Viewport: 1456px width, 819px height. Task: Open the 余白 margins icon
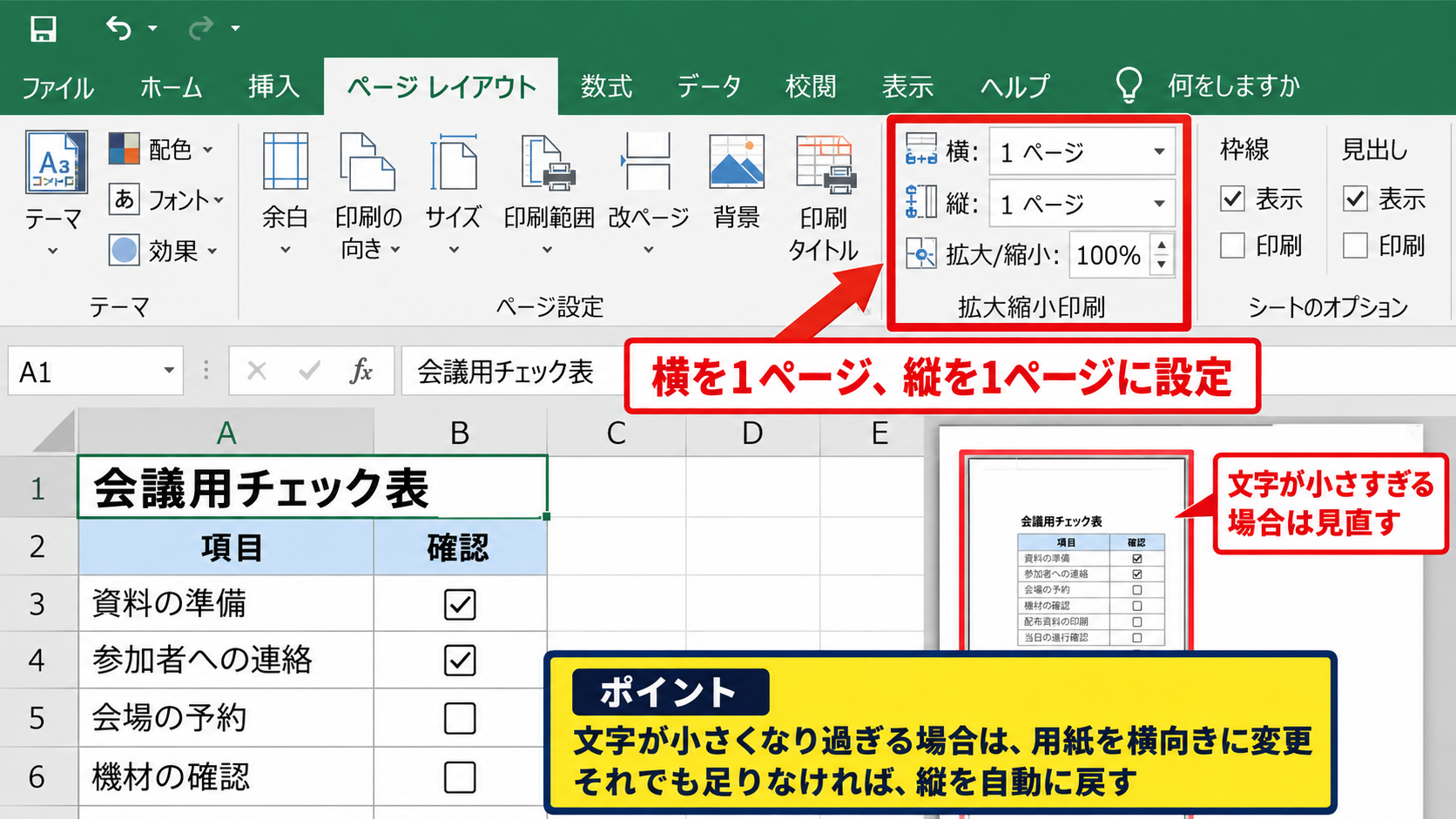pyautogui.click(x=286, y=162)
